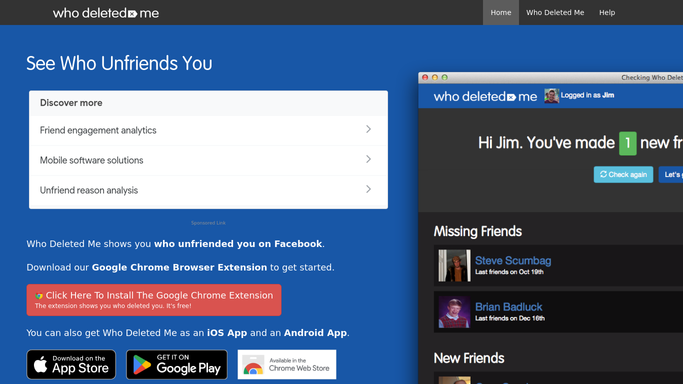Open the Steve Scumbag name link
The width and height of the screenshot is (683, 384).
click(513, 260)
